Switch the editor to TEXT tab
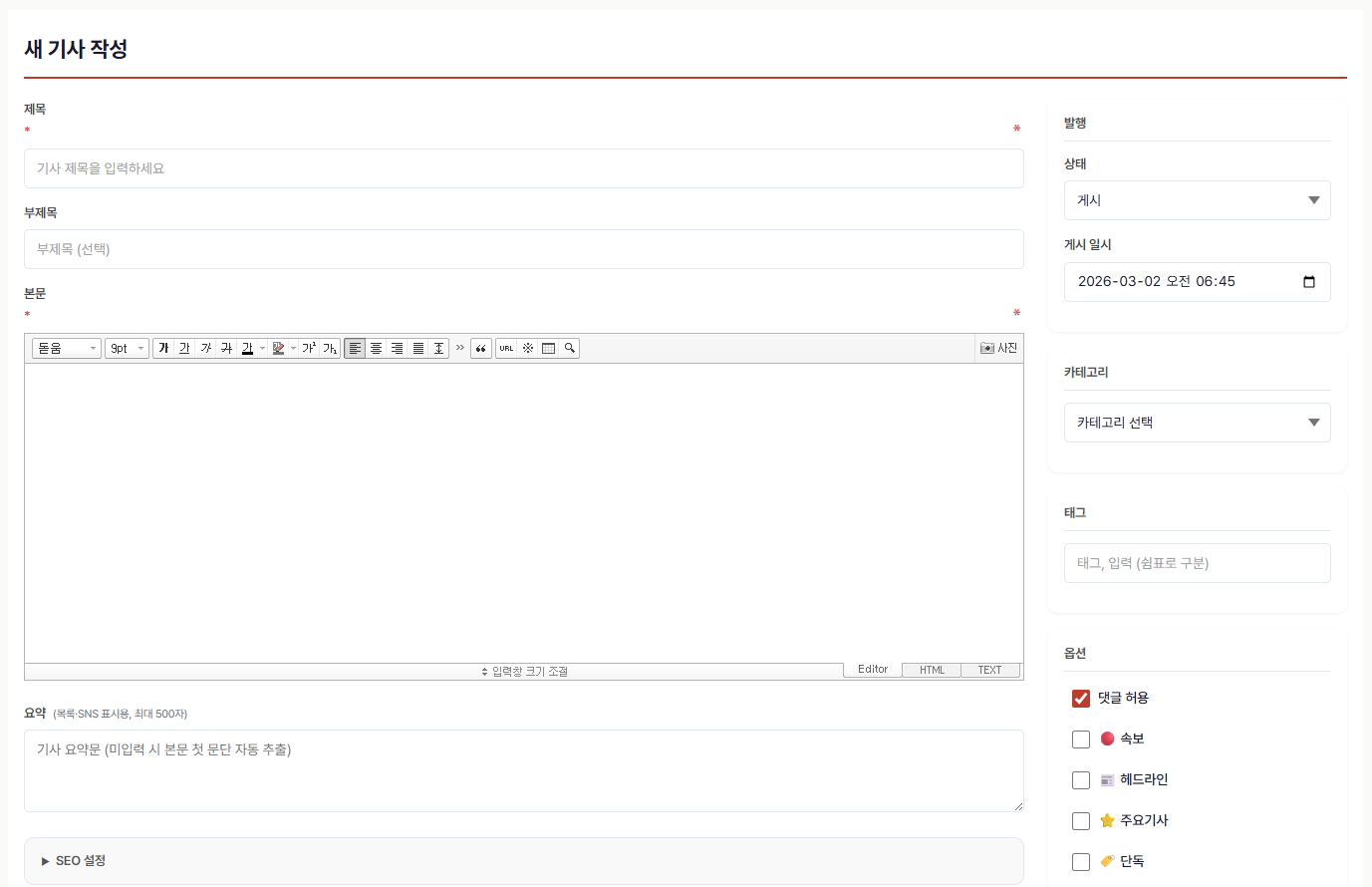This screenshot has width=1372, height=887. [x=989, y=670]
